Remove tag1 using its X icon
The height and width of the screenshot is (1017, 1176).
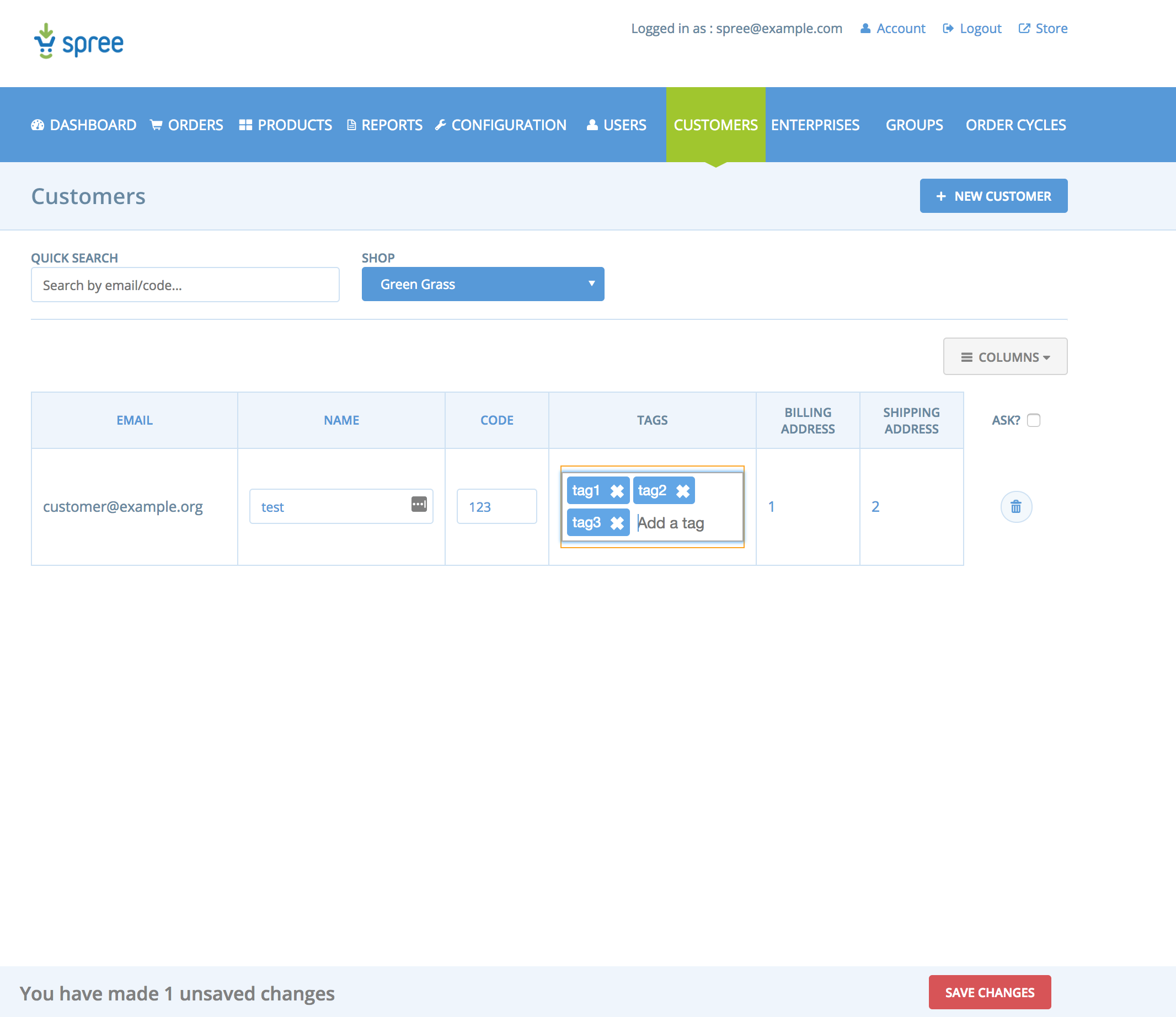pos(616,491)
